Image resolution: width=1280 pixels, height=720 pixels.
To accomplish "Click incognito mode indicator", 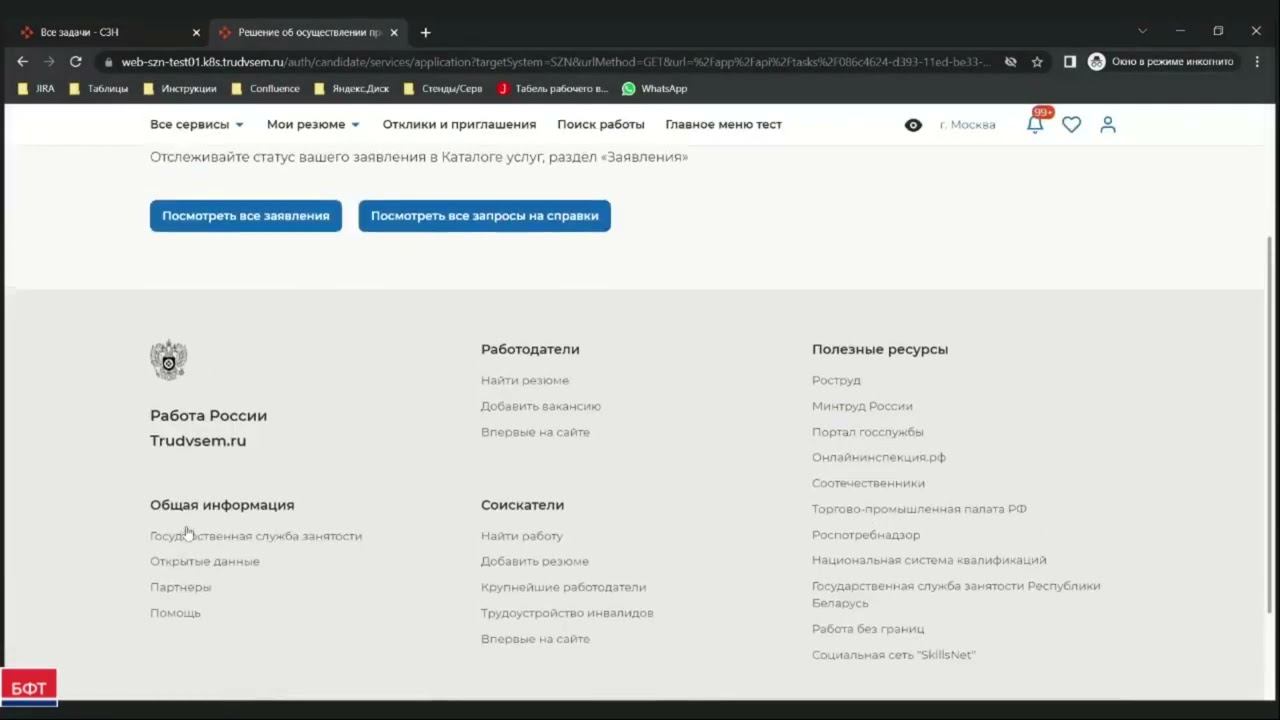I will [1162, 61].
